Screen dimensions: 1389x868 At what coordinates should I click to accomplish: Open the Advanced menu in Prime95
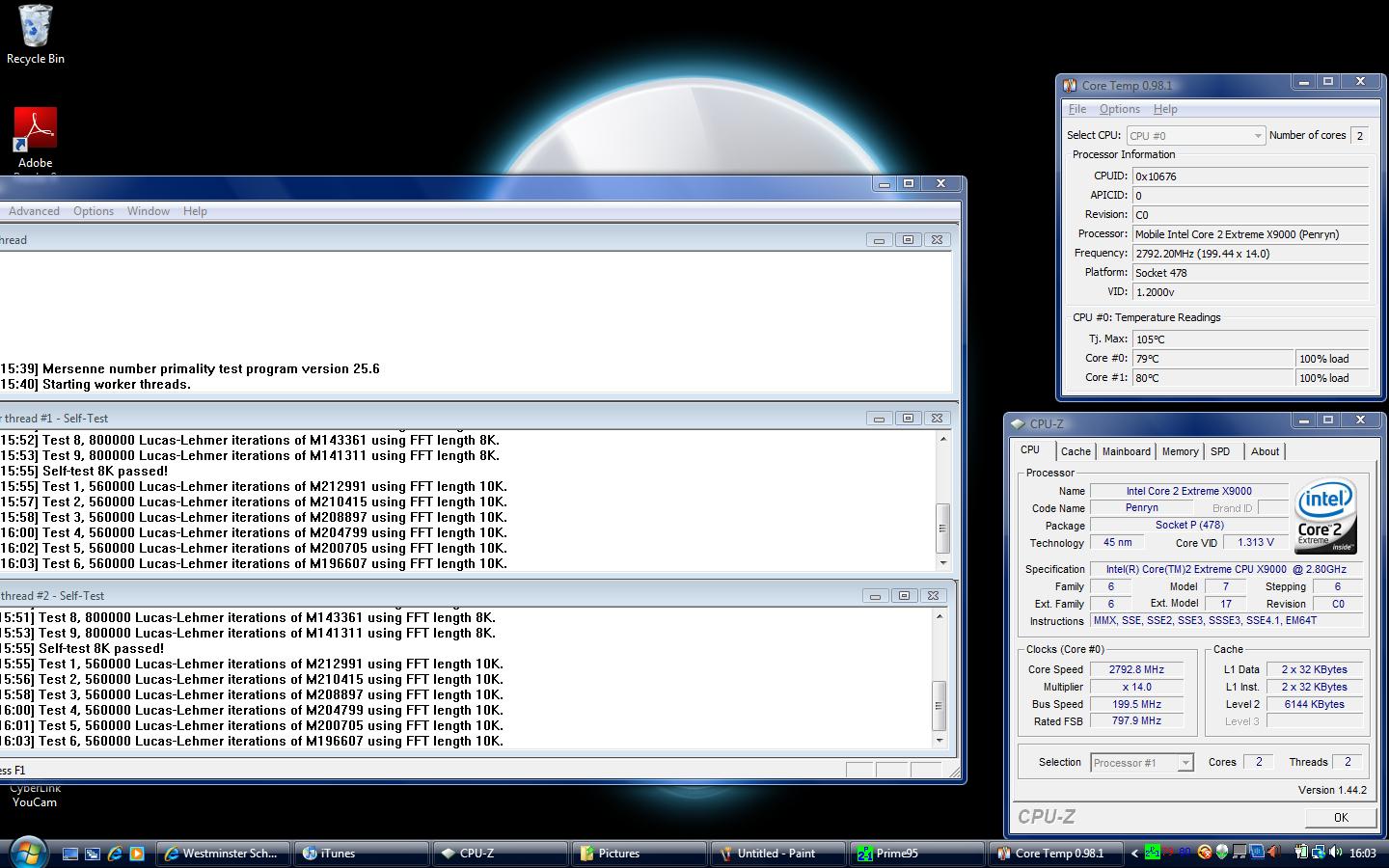34,211
